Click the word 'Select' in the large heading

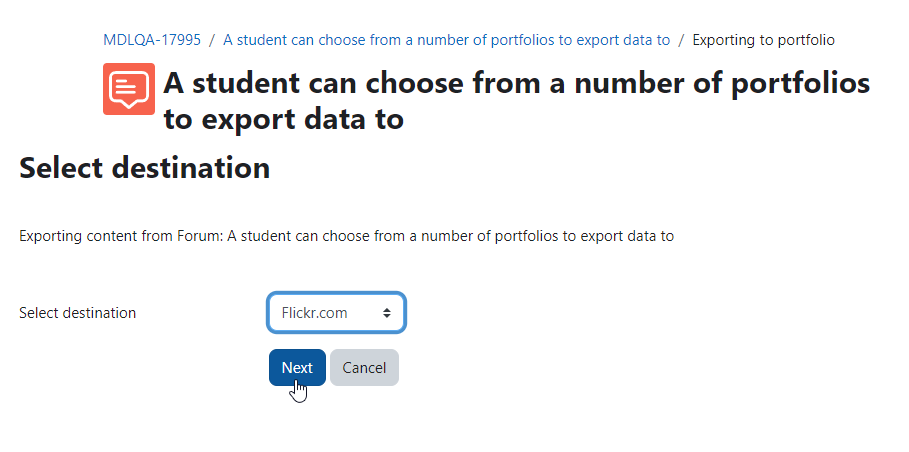[61, 168]
